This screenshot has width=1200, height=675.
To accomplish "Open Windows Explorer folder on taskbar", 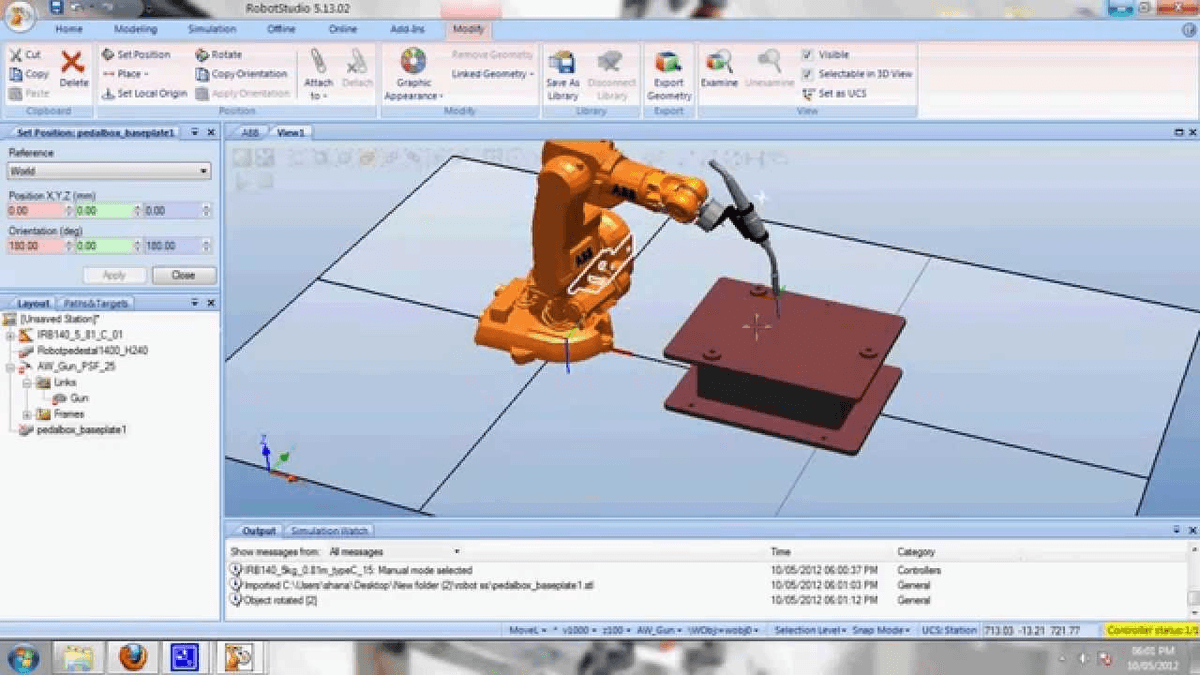I will pyautogui.click(x=78, y=657).
